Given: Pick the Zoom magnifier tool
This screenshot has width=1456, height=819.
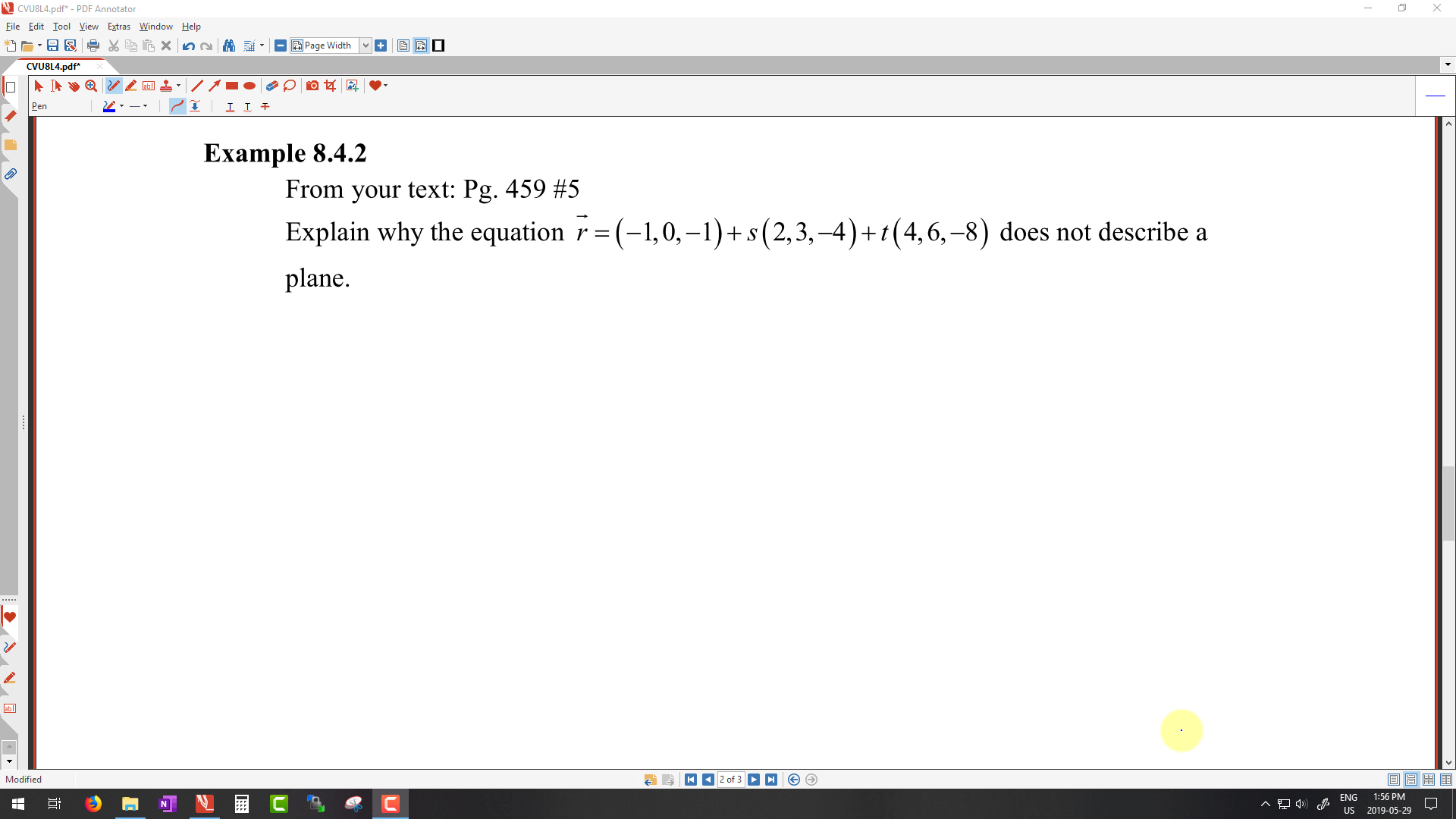Looking at the screenshot, I should click(91, 86).
